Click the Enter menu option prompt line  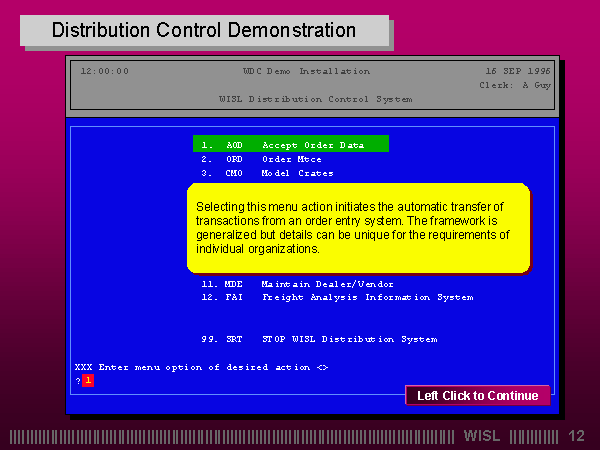coord(202,367)
